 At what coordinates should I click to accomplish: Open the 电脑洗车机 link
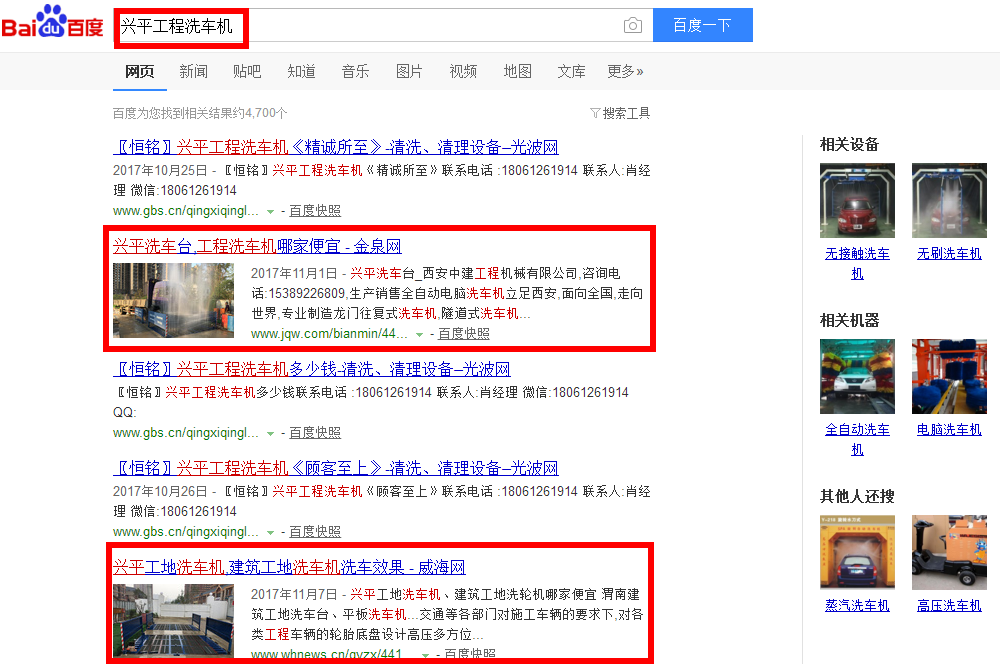click(949, 430)
